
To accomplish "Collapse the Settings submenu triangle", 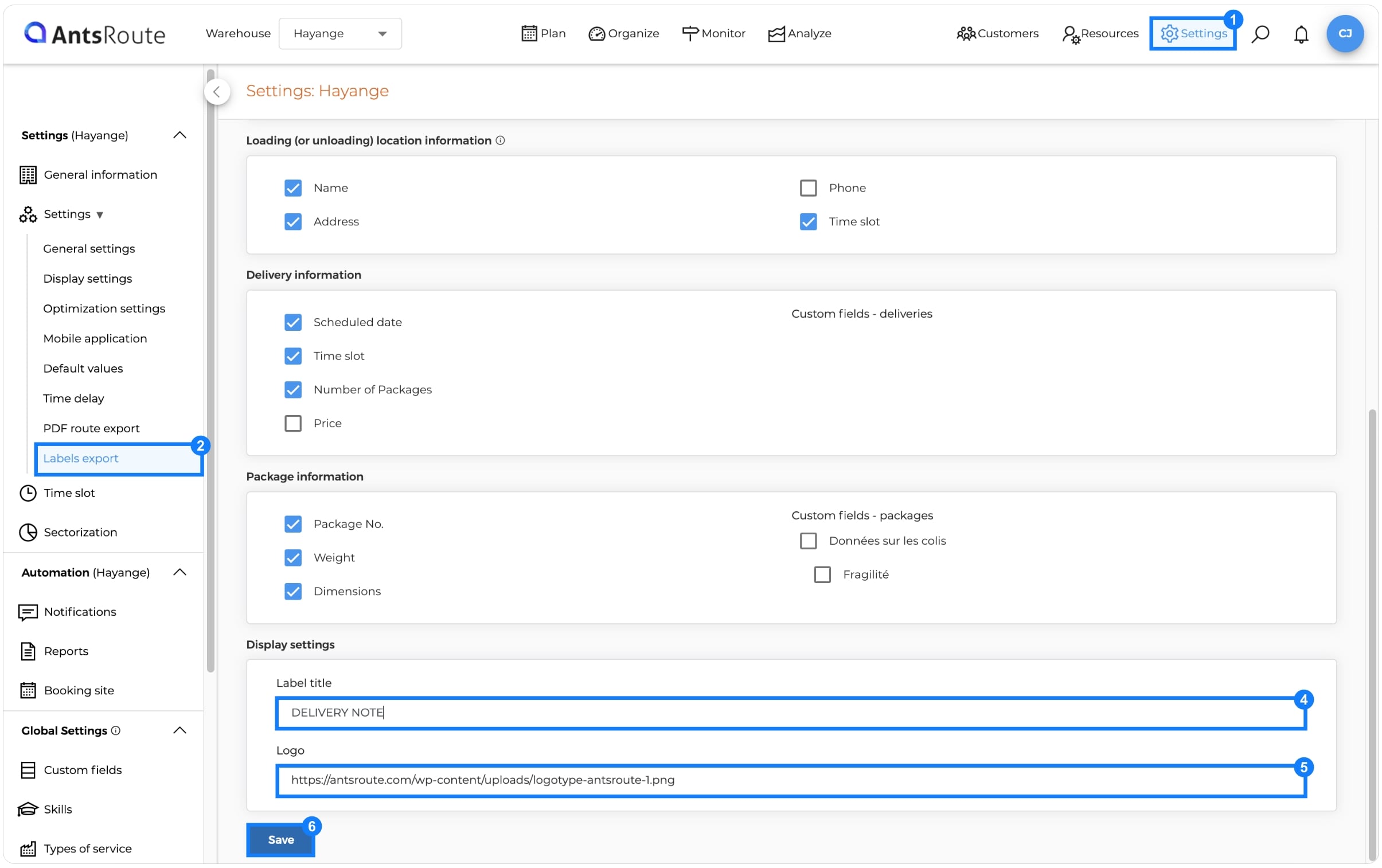I will (x=99, y=214).
